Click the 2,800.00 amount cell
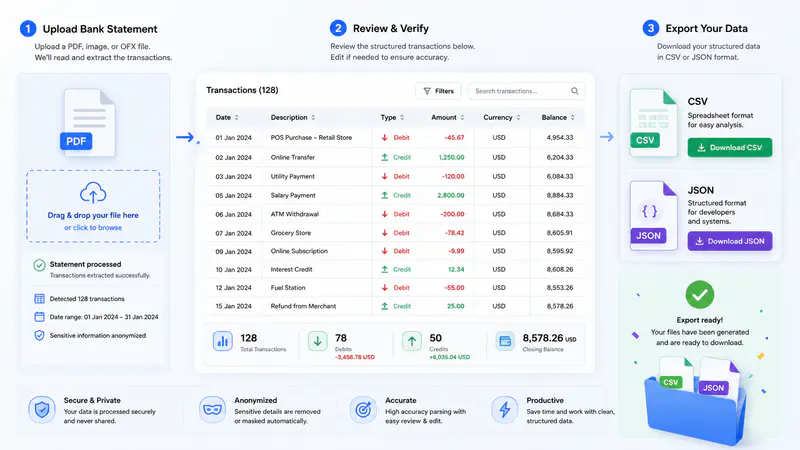The image size is (800, 450). (451, 195)
